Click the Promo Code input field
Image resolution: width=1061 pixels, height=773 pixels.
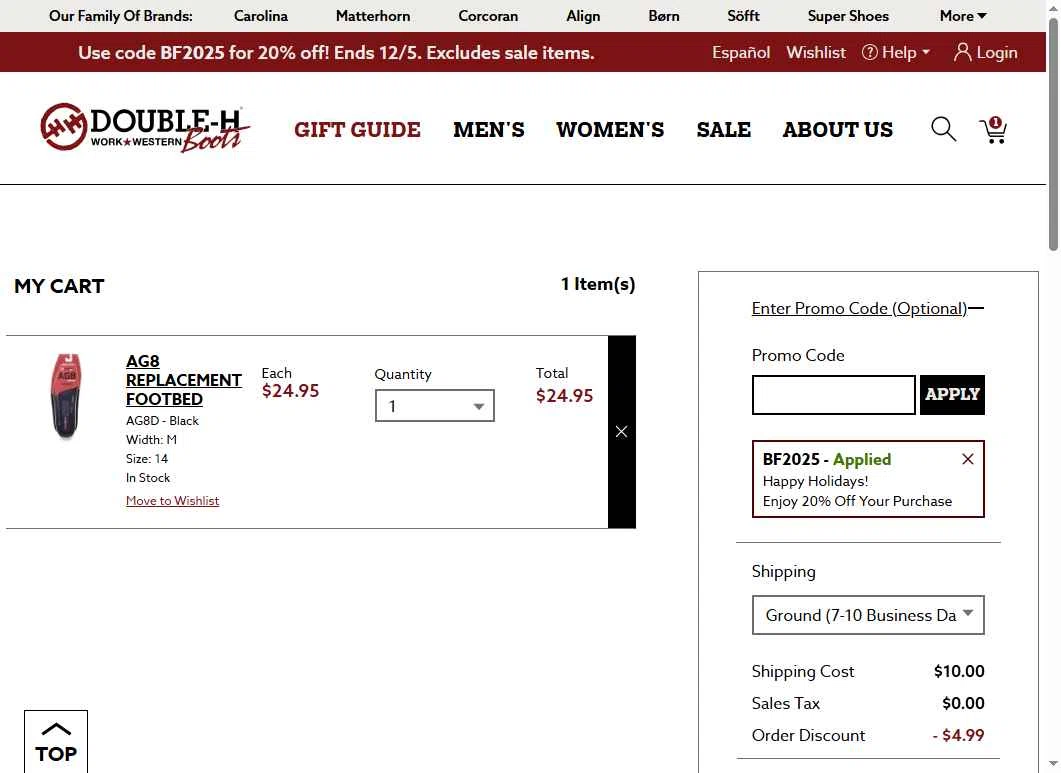point(834,395)
